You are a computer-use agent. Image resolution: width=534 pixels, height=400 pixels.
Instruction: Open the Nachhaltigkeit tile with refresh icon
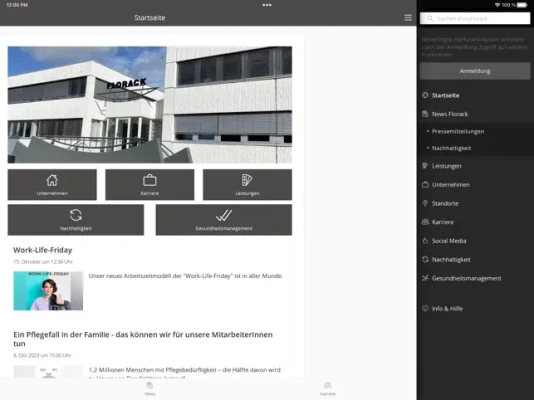[76, 220]
